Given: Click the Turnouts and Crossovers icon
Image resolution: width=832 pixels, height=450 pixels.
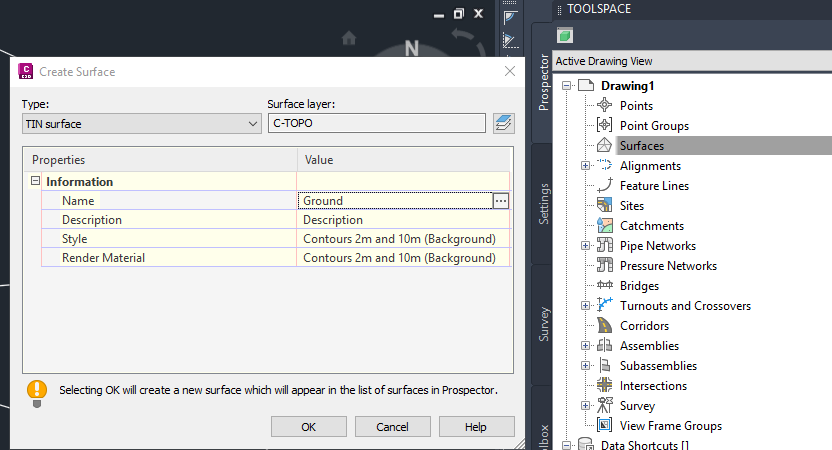Looking at the screenshot, I should click(604, 305).
